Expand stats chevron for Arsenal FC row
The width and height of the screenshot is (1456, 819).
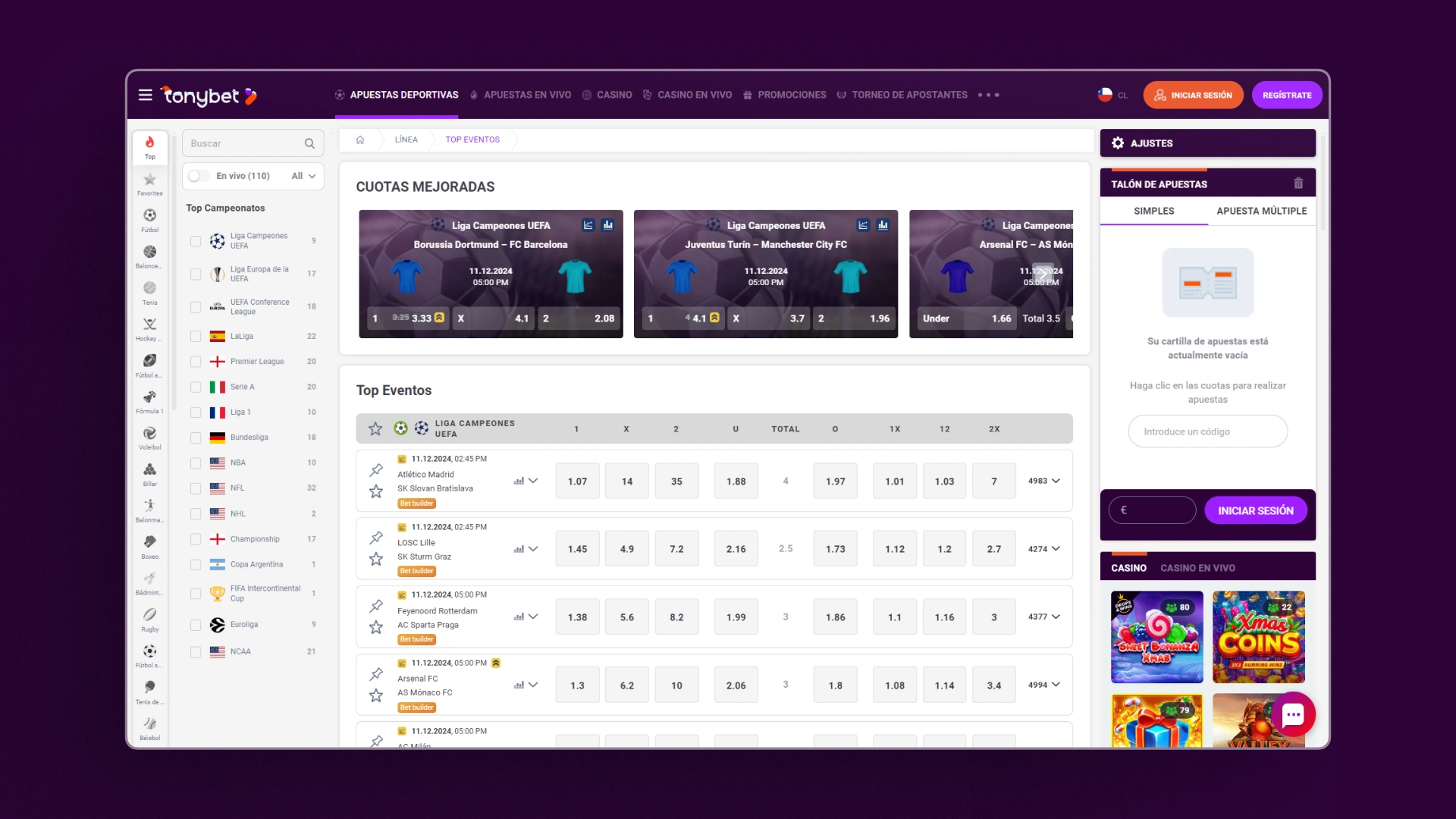coord(533,685)
